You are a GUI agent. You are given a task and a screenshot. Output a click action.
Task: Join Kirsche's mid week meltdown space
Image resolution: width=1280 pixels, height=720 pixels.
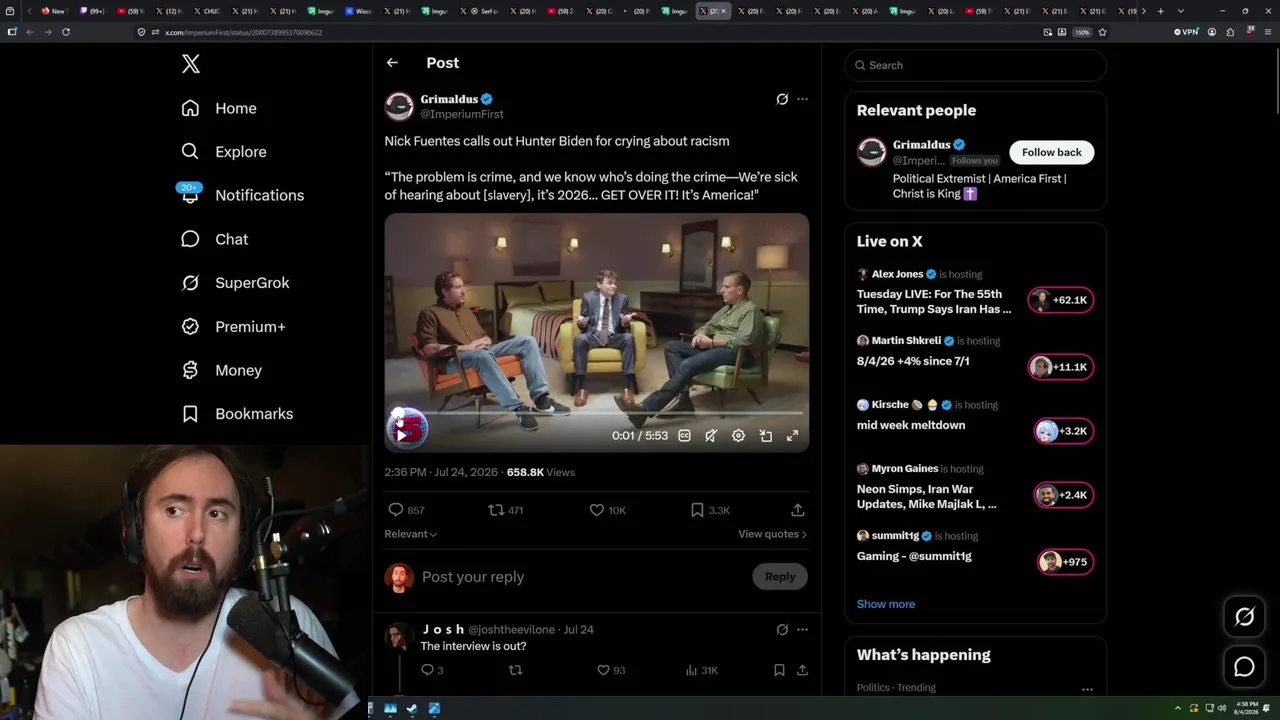[1063, 431]
